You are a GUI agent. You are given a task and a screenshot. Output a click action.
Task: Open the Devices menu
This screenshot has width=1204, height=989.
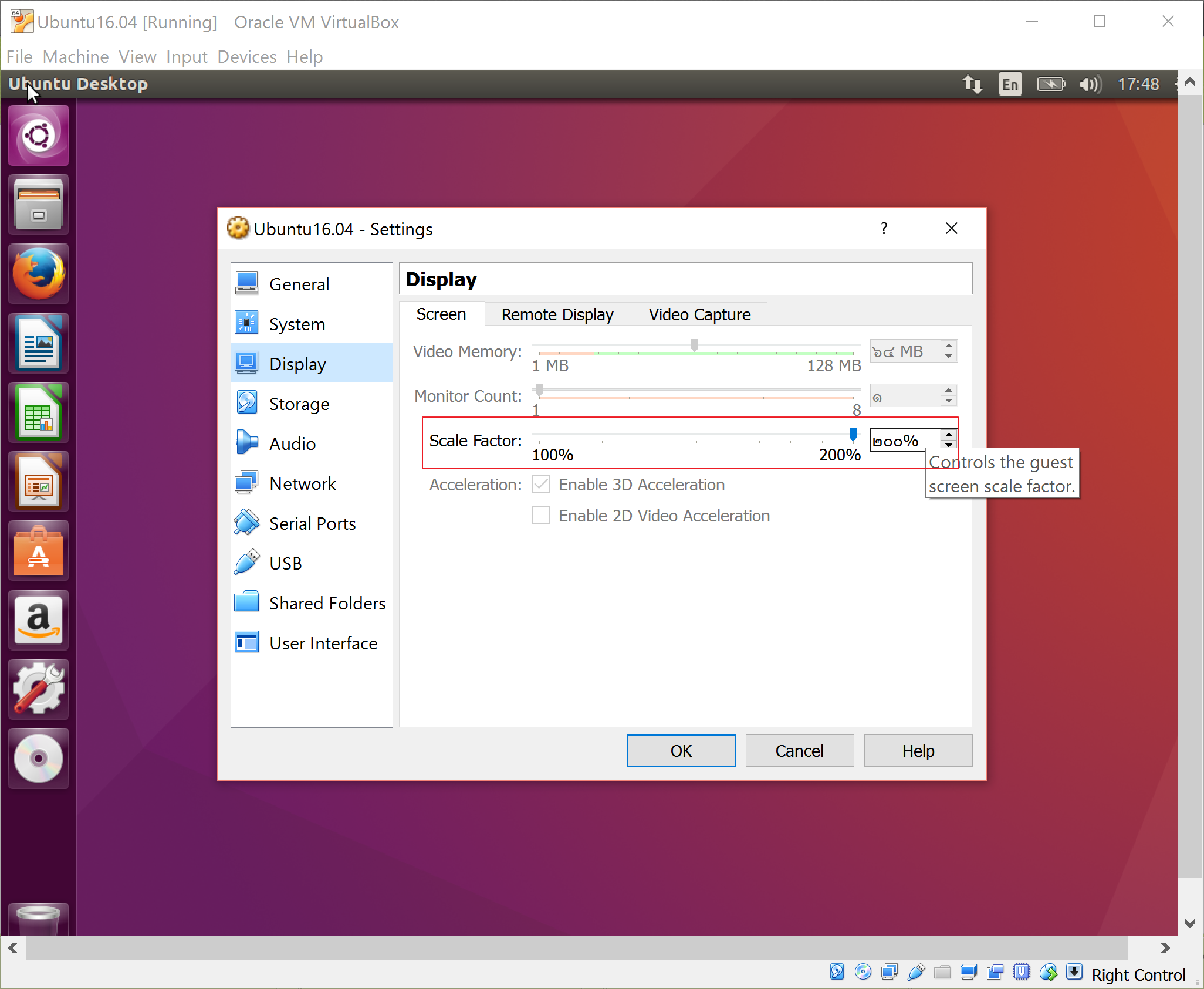(x=246, y=56)
